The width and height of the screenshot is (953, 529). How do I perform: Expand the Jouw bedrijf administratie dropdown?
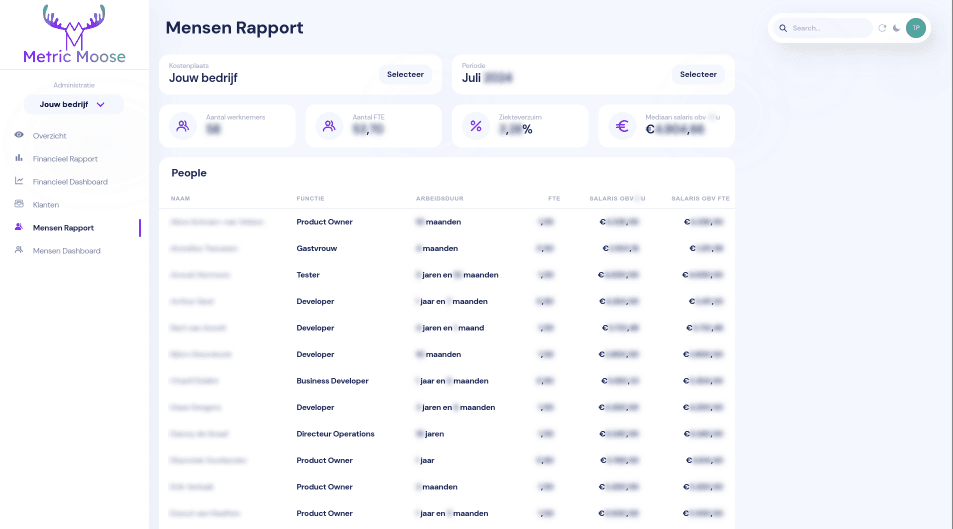click(x=74, y=104)
